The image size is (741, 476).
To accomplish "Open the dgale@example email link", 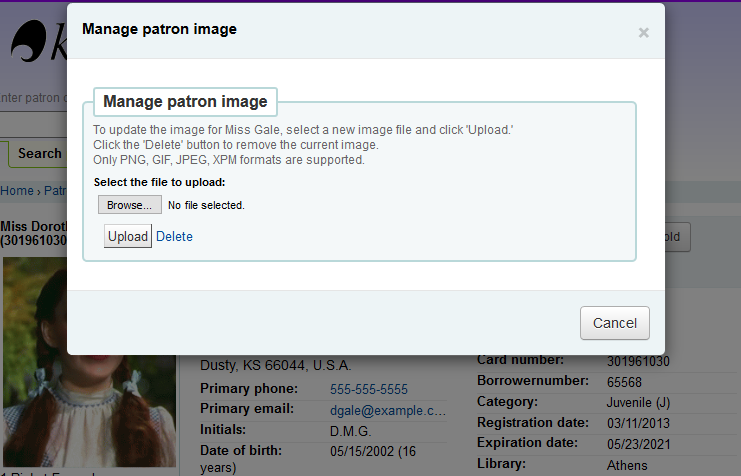I will 388,410.
